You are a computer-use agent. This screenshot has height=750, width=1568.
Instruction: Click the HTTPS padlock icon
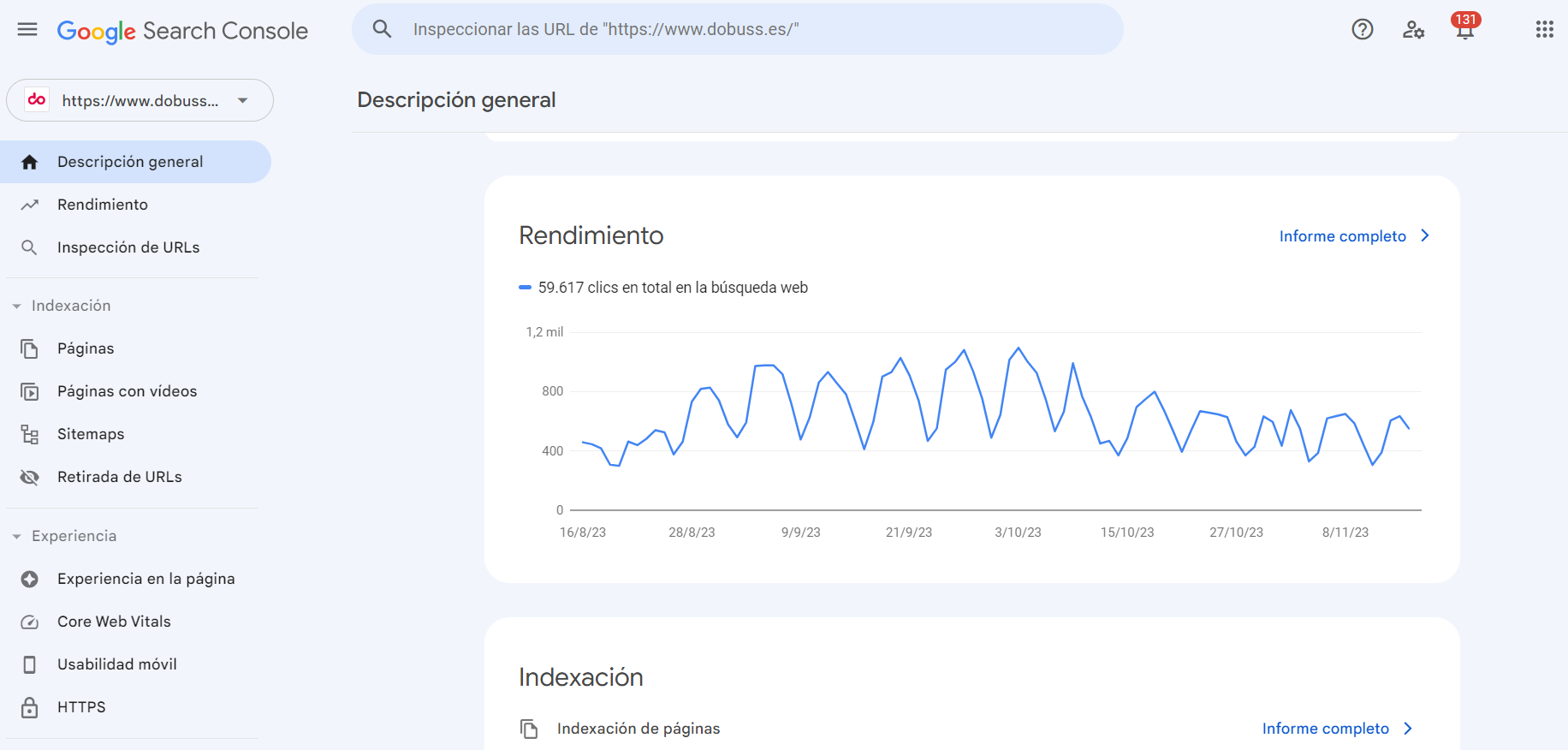pyautogui.click(x=29, y=707)
